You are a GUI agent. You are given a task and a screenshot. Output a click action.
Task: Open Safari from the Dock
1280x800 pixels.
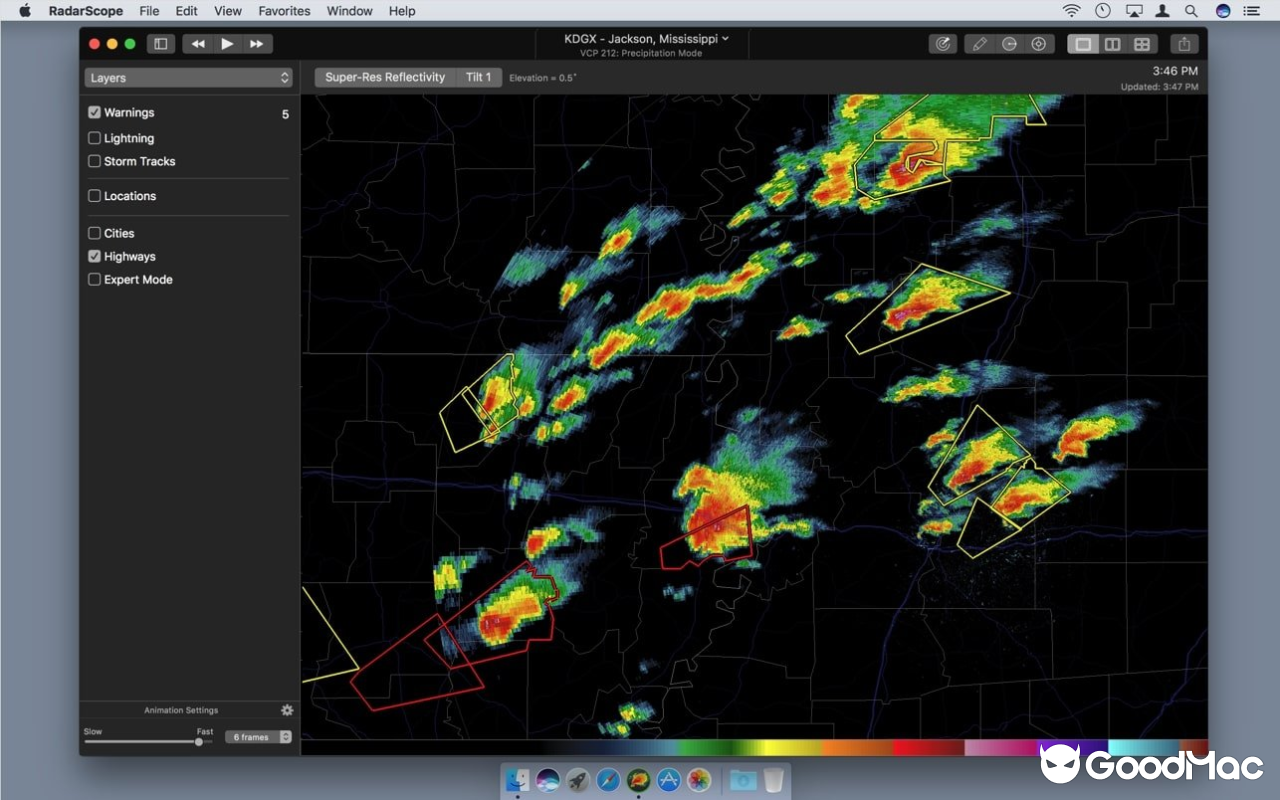click(x=608, y=780)
